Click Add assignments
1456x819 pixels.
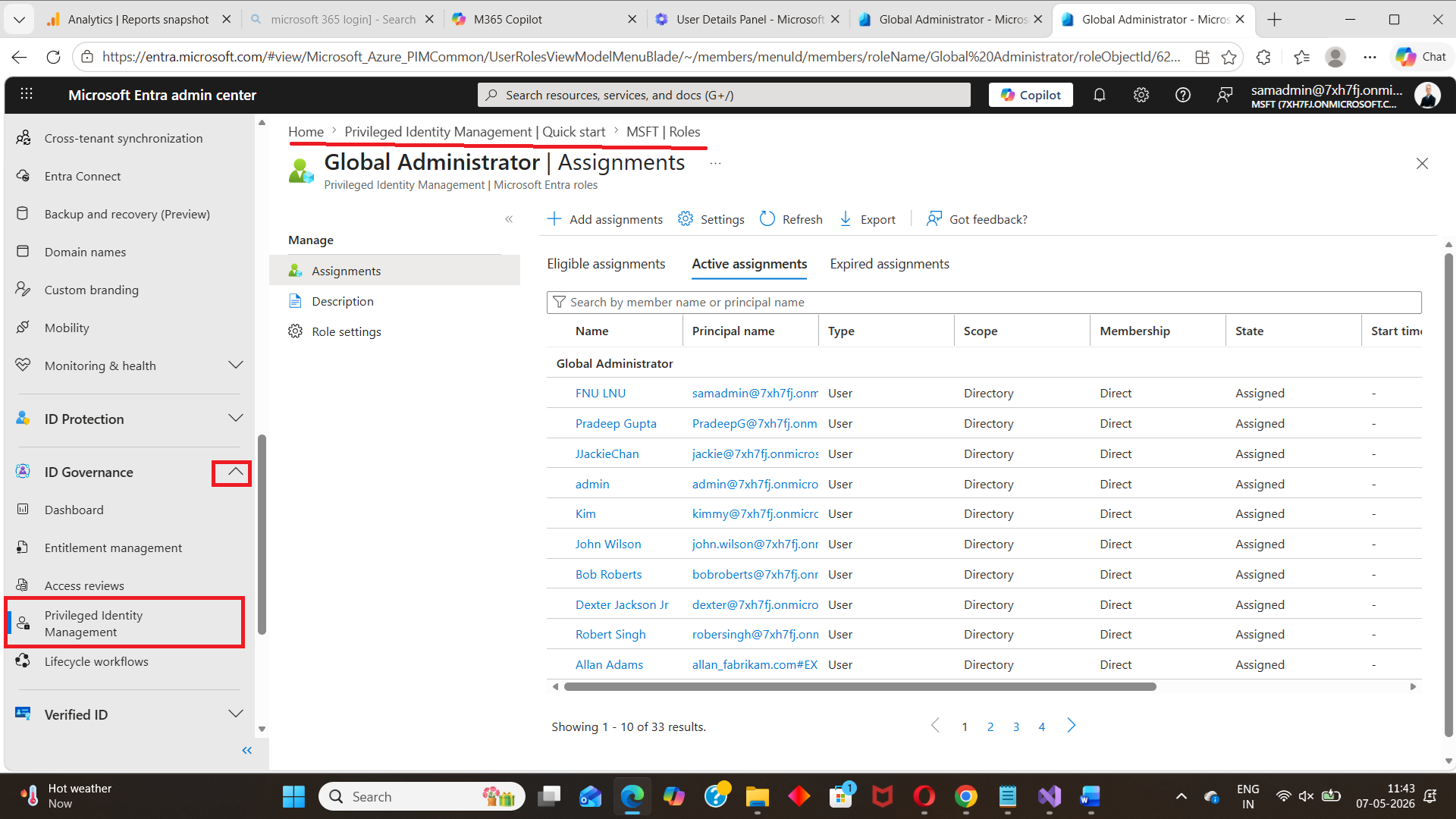click(x=604, y=219)
